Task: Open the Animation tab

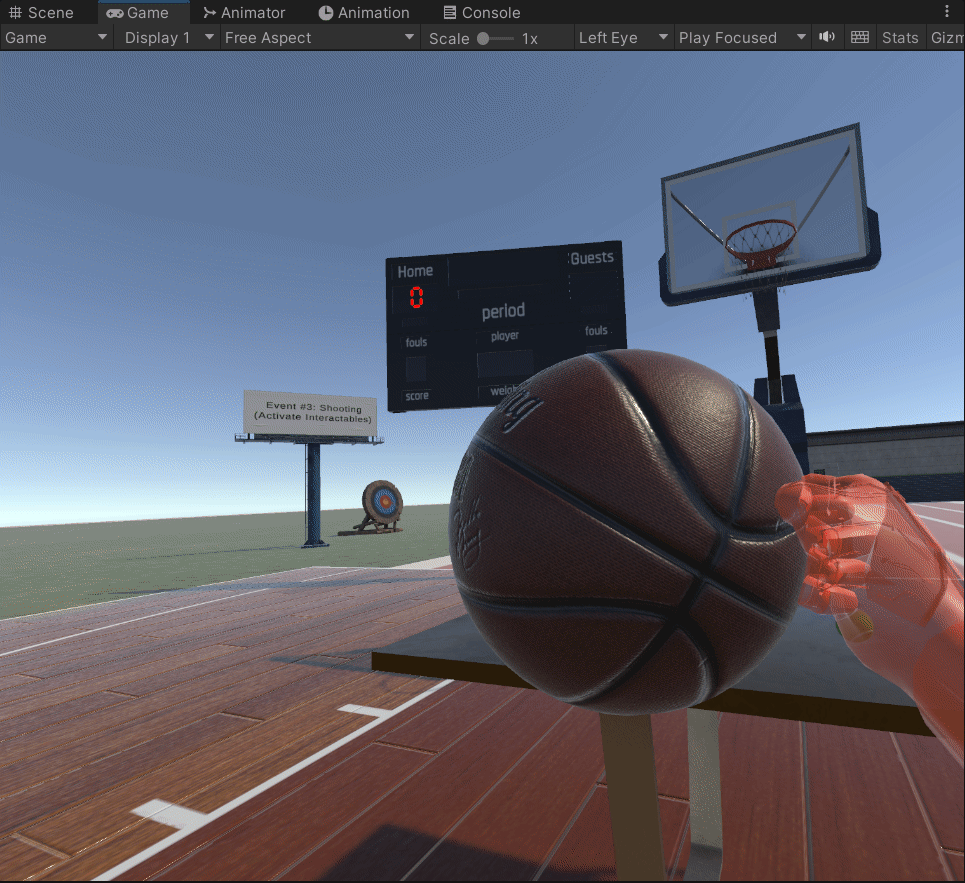Action: (364, 12)
